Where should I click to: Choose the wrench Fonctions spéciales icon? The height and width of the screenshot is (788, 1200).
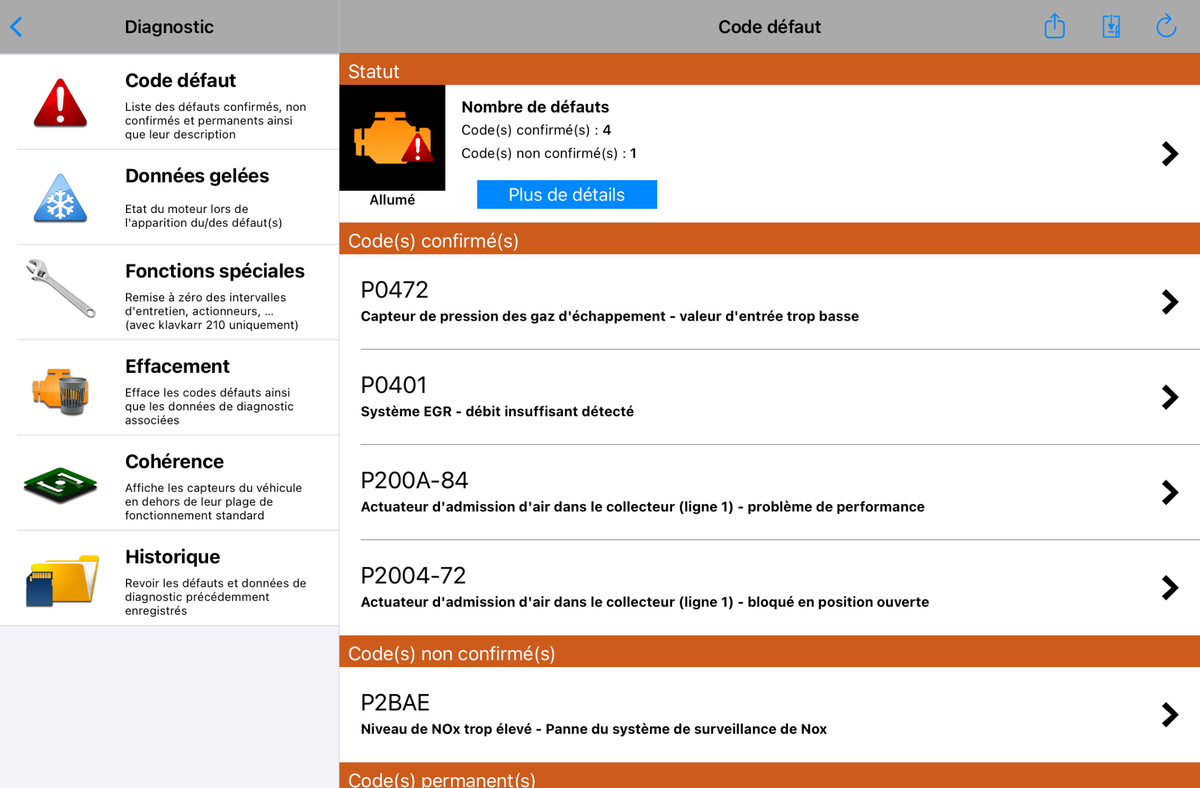[61, 288]
